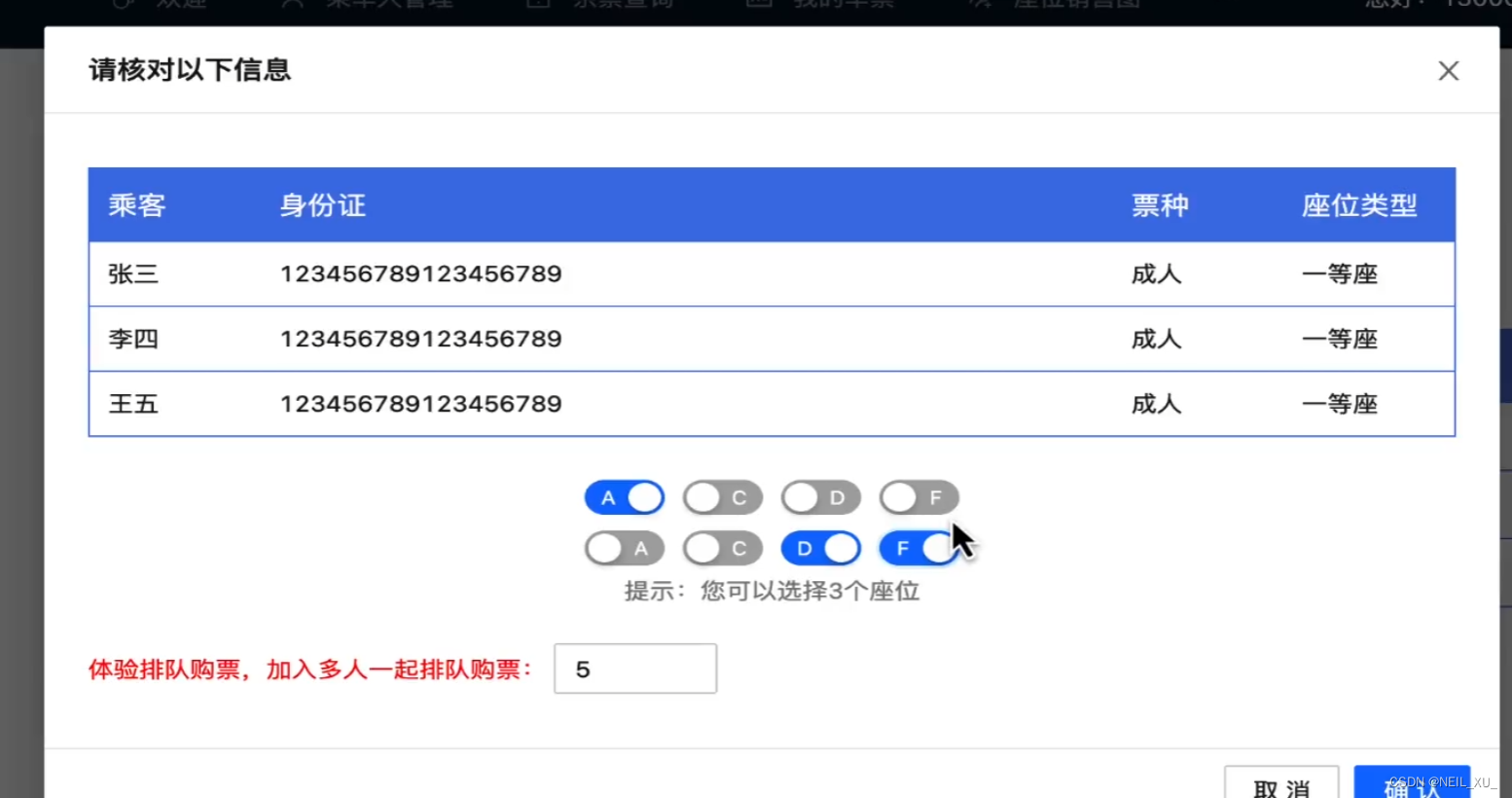Turn off the first-row A seat toggle
This screenshot has width=1512, height=798.
point(625,497)
